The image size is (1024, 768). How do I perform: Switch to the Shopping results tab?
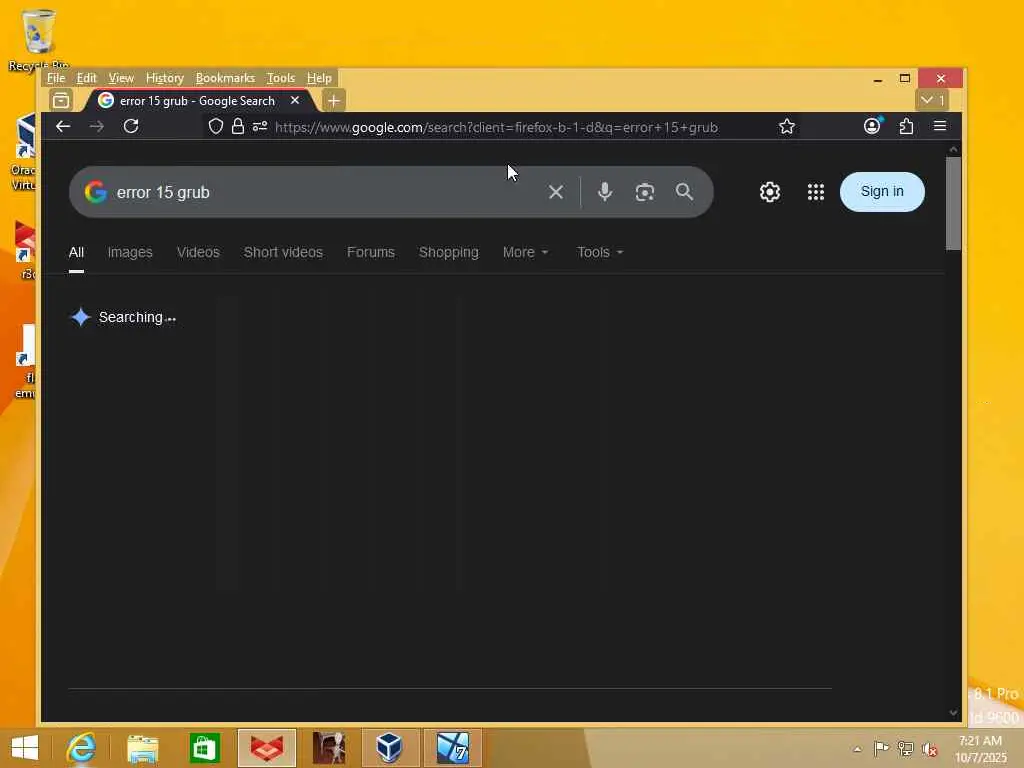(x=449, y=252)
